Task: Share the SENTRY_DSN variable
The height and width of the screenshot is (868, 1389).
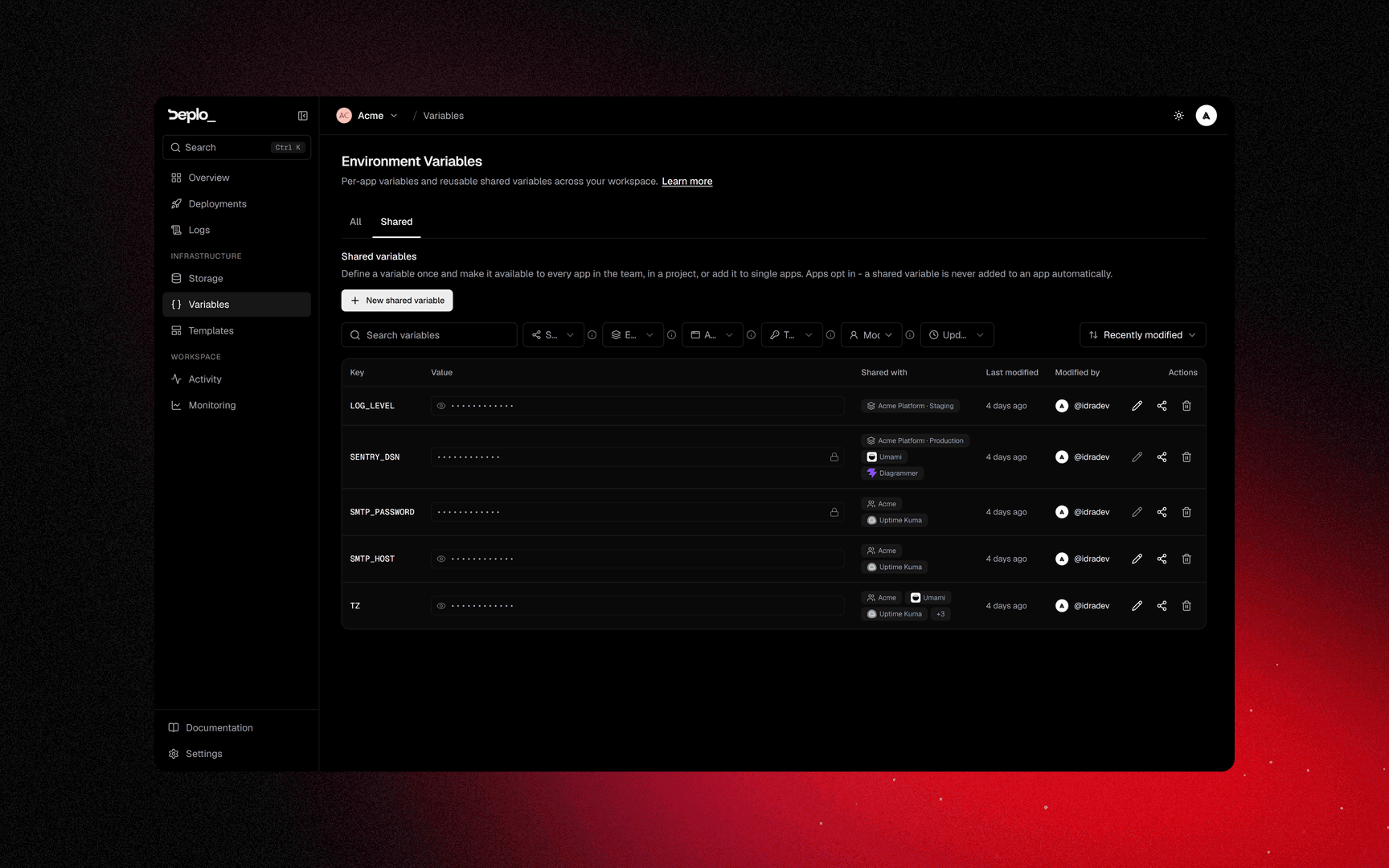Action: click(x=1162, y=457)
